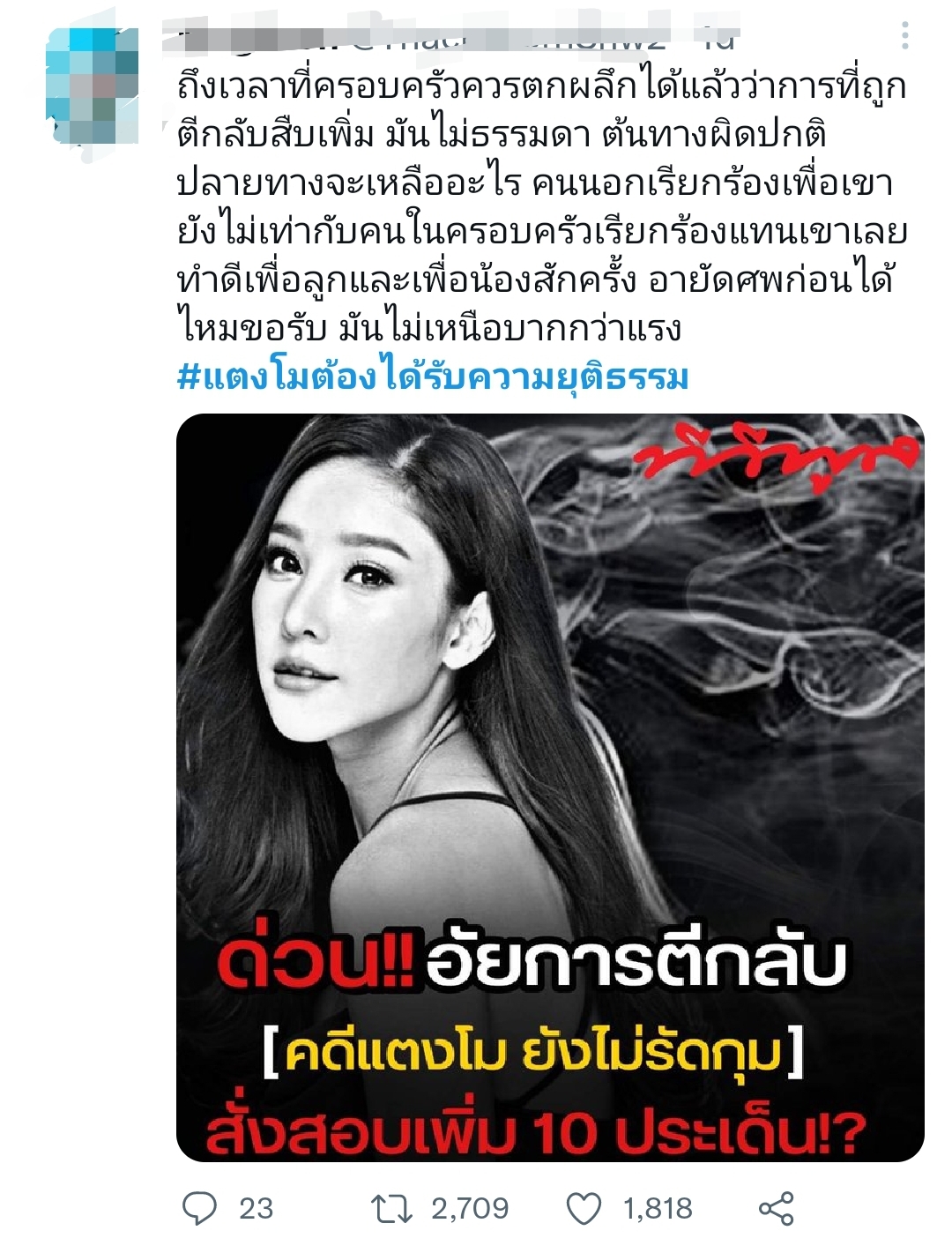This screenshot has height=1253, width=952.
Task: Open the share icon options
Action: [x=777, y=1208]
